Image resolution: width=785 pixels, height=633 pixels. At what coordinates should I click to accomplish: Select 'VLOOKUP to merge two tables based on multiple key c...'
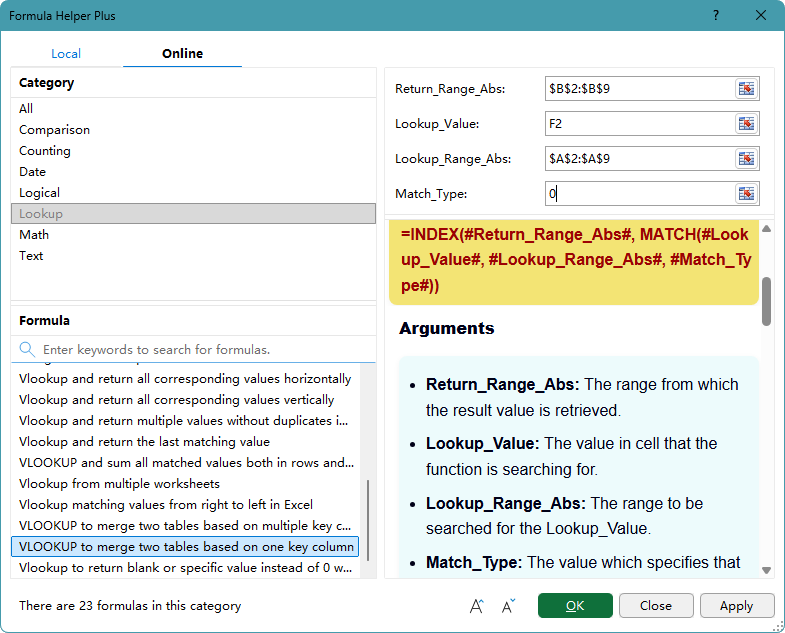(185, 526)
